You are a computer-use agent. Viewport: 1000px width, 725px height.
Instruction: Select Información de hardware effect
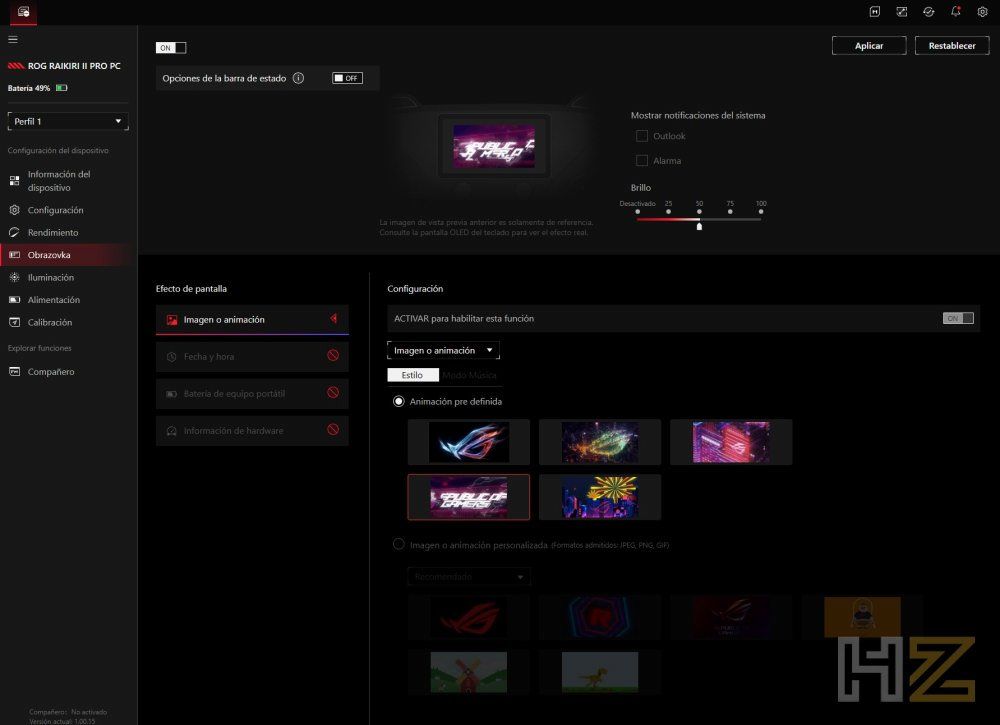[x=252, y=430]
